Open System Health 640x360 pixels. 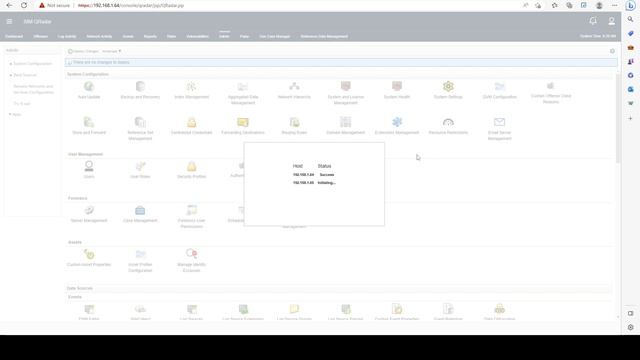click(397, 87)
